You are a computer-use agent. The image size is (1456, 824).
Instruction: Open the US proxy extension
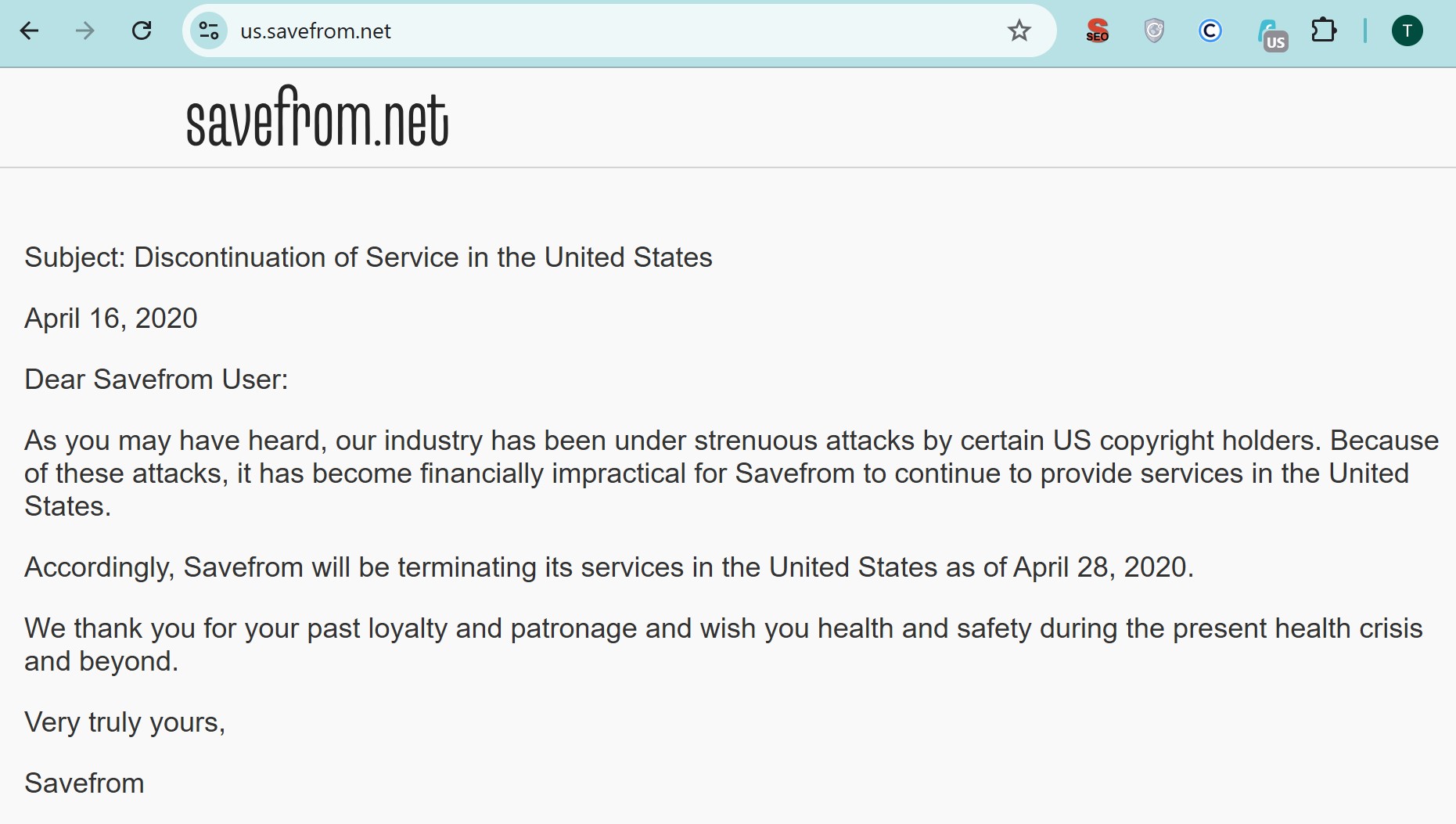tap(1271, 31)
